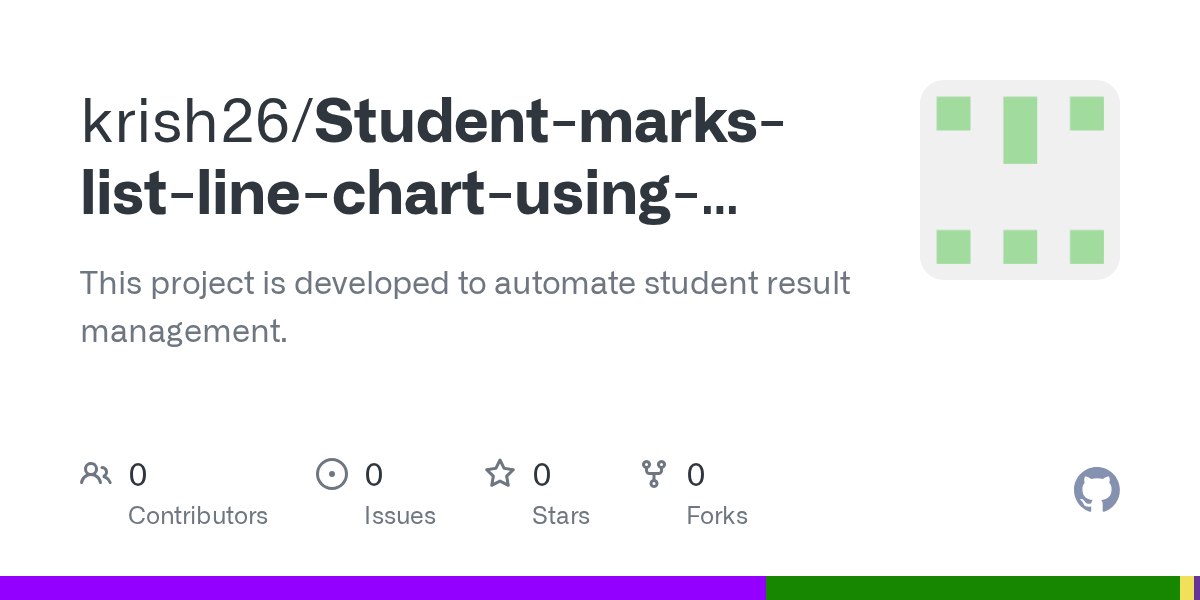
Task: Click the Contributors people icon
Action: click(96, 474)
